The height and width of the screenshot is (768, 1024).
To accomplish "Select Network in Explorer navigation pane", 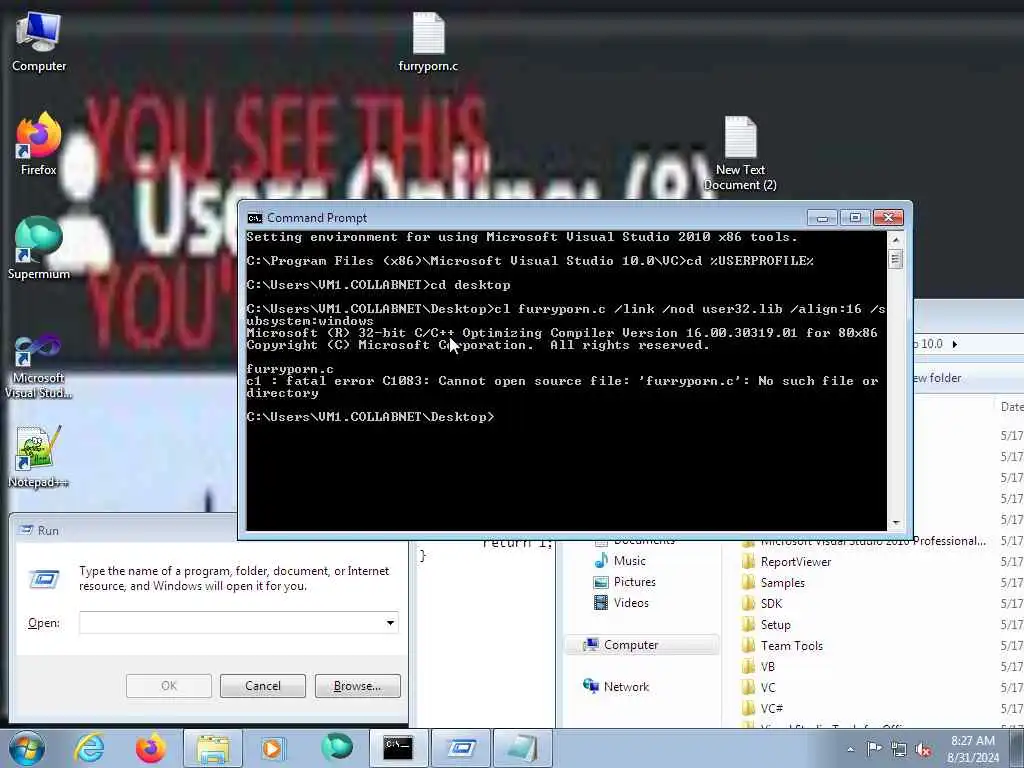I will pos(616,686).
